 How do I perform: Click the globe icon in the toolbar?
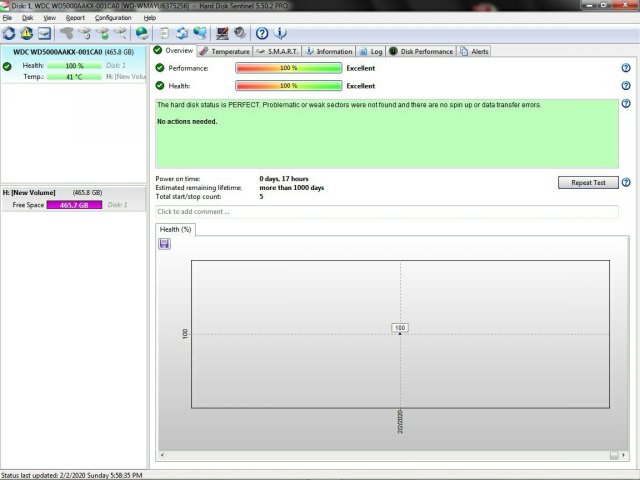[142, 33]
